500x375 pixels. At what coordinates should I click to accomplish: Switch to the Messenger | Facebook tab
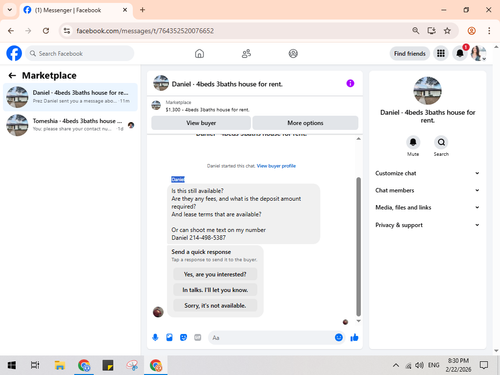[x=76, y=10]
